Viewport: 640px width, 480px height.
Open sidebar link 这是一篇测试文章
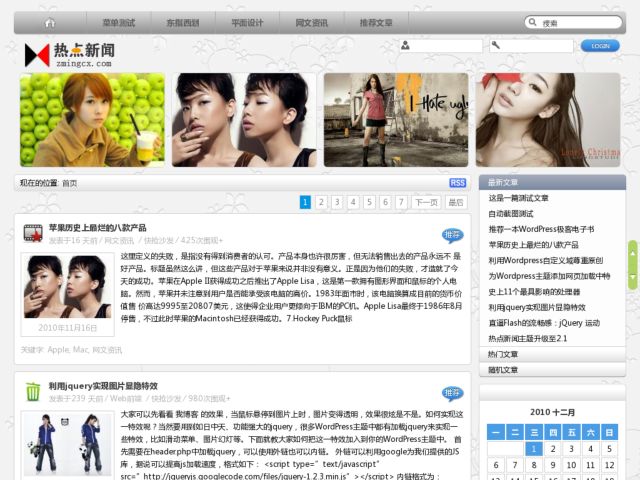click(518, 198)
